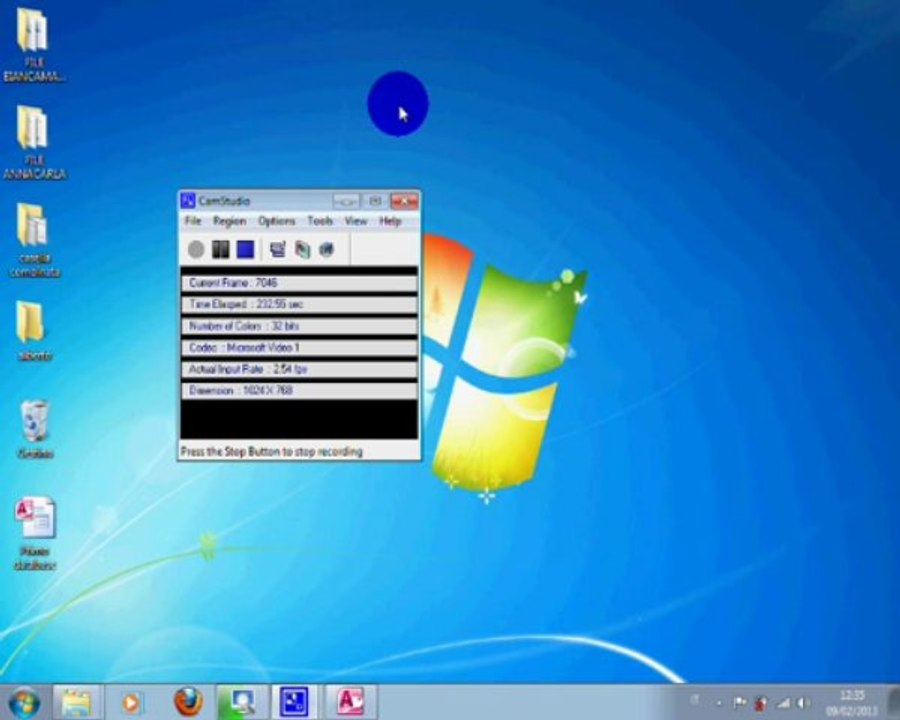Image resolution: width=900 pixels, height=720 pixels.
Task: Click the Number of Colors 32 bits line
Action: 299,326
